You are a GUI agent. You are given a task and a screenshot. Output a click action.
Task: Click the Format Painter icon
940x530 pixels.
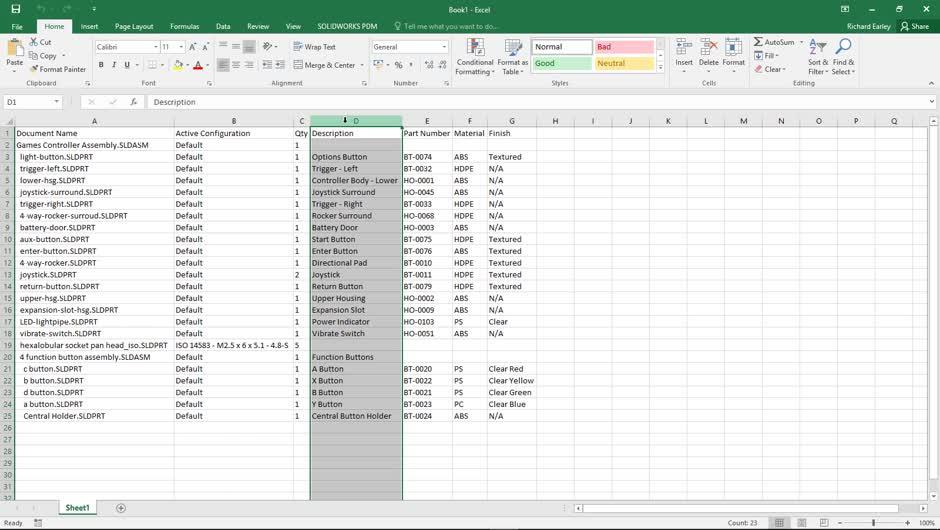tap(34, 69)
